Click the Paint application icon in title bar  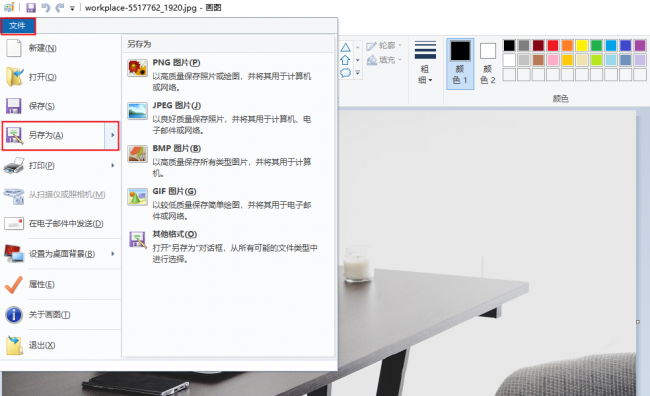click(9, 7)
